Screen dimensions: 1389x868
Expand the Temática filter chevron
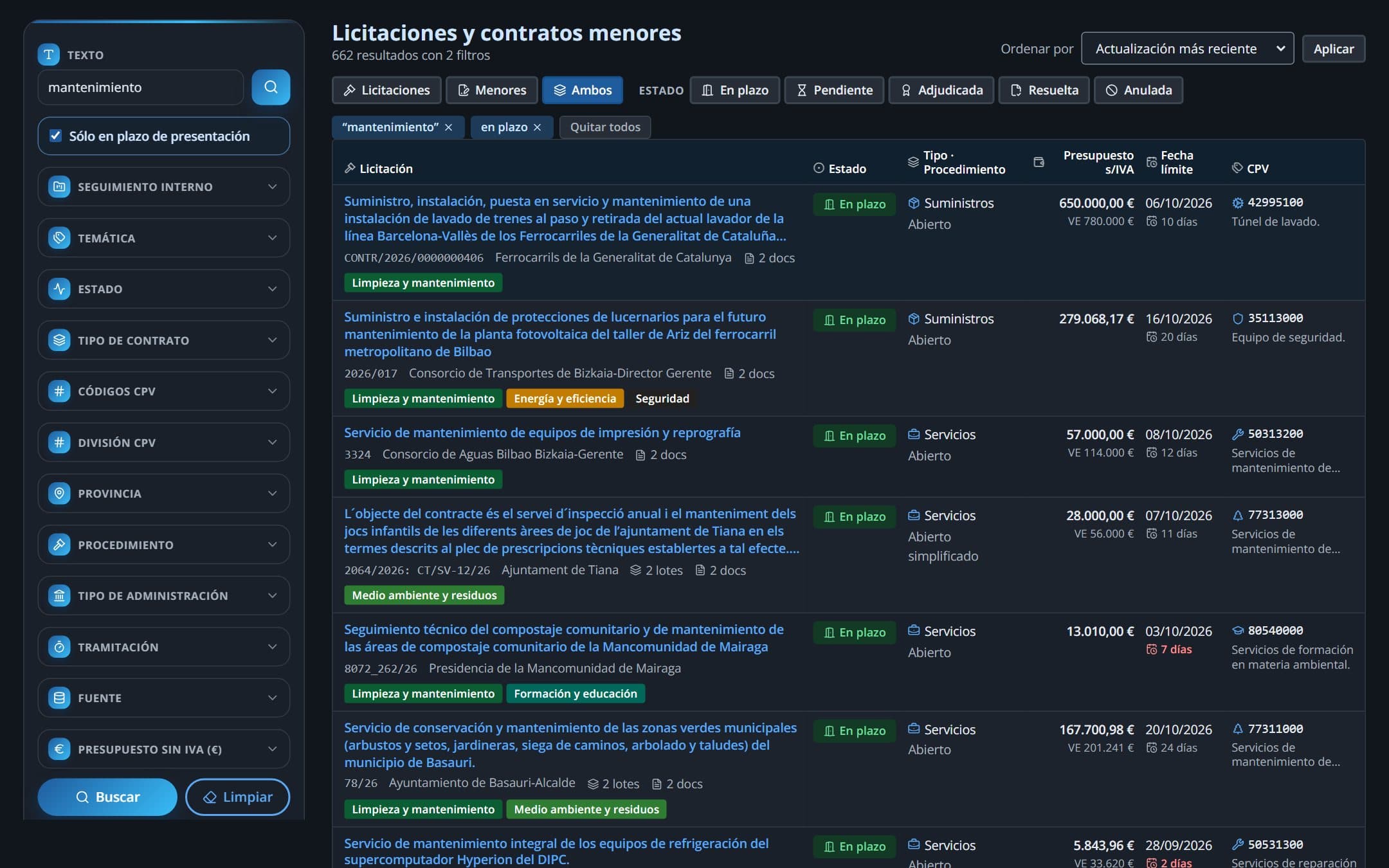(x=273, y=238)
